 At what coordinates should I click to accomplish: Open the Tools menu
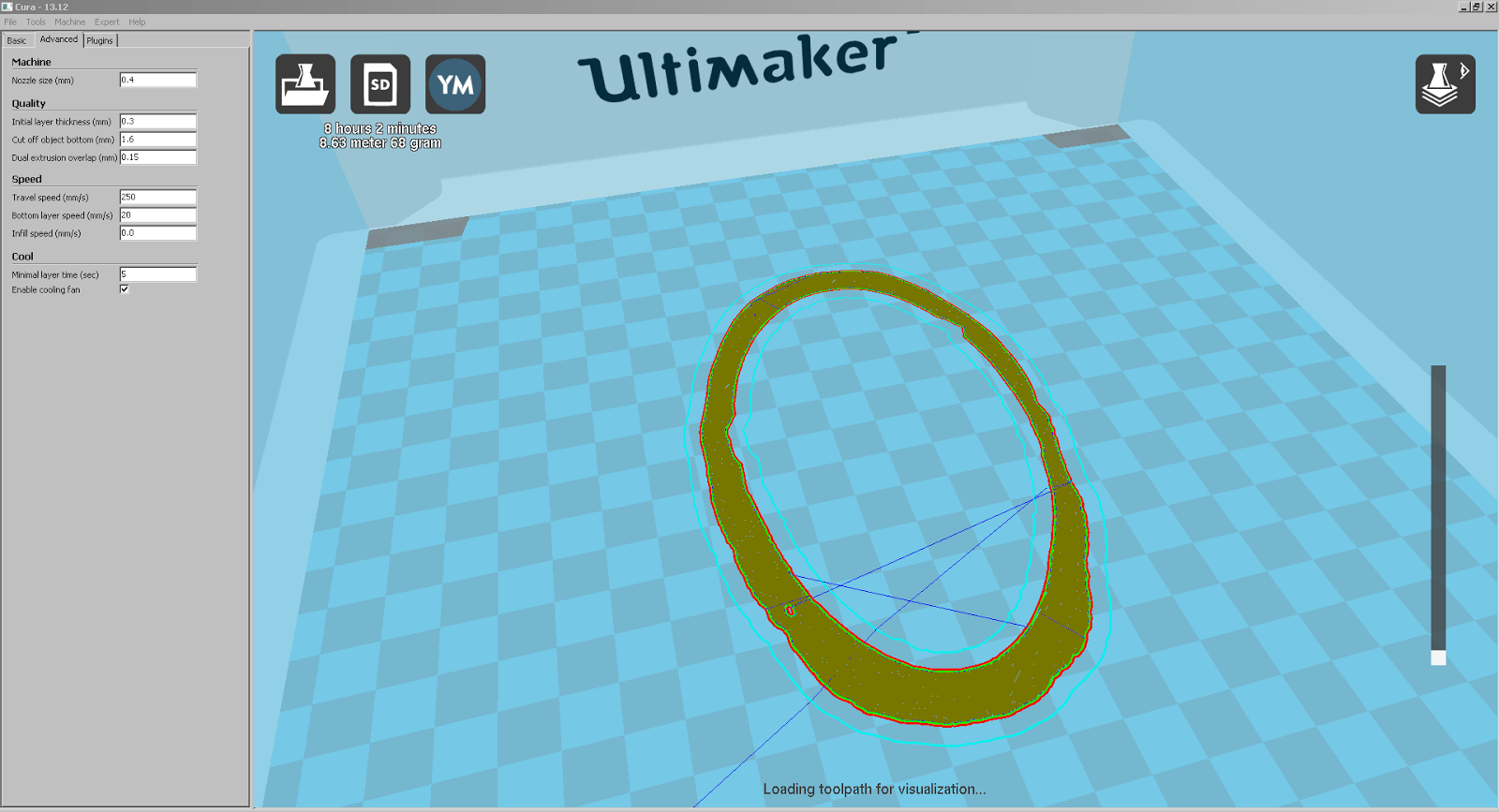[36, 22]
